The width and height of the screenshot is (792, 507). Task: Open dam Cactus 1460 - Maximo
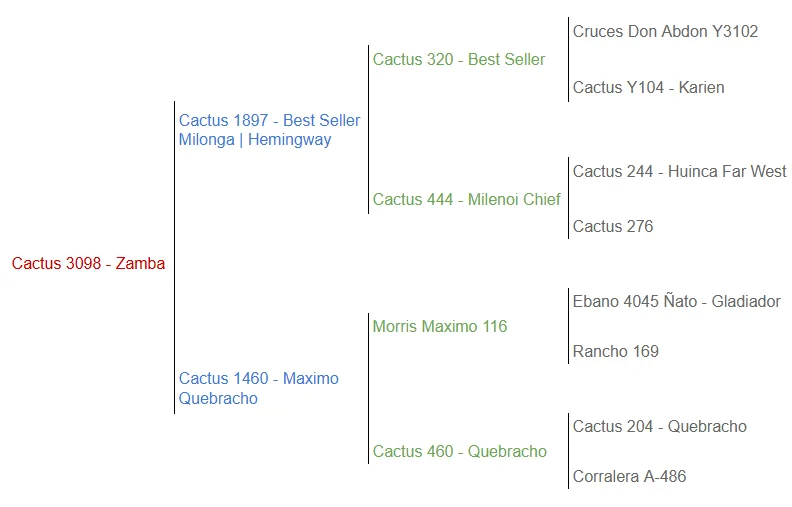coord(258,379)
